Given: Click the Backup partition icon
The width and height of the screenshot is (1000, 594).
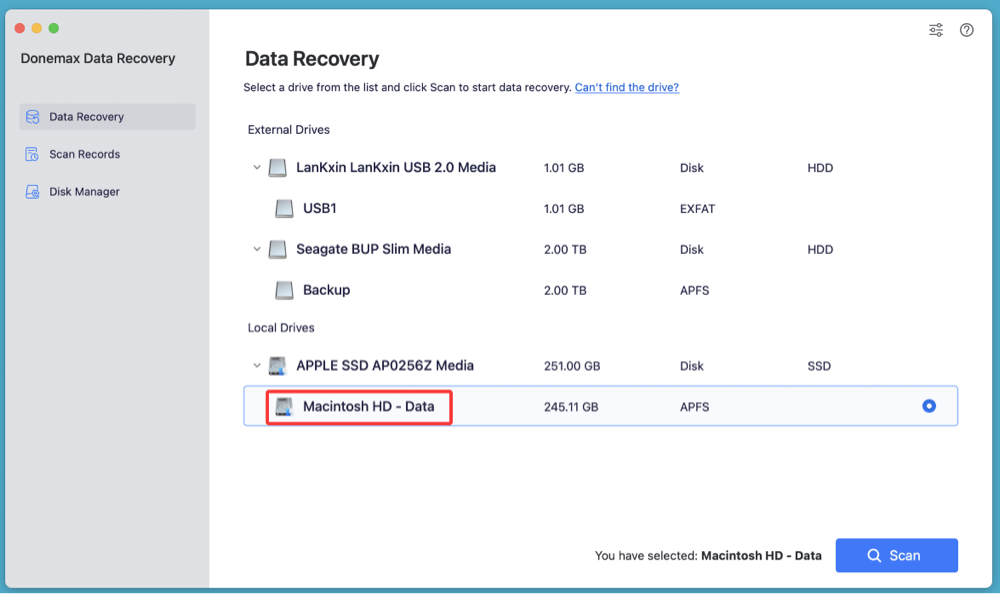Looking at the screenshot, I should click(283, 290).
